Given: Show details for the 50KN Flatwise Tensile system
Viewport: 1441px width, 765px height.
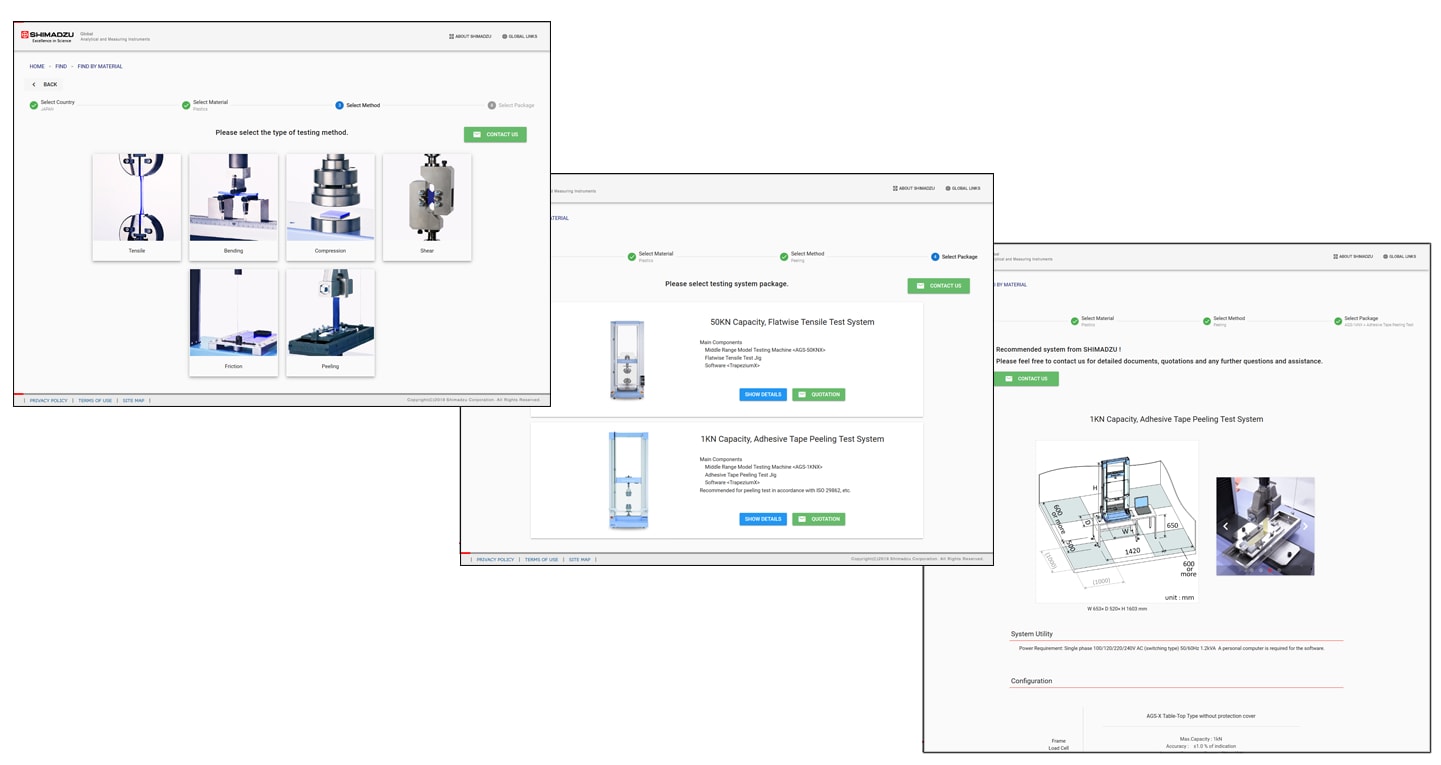Looking at the screenshot, I should pos(763,395).
